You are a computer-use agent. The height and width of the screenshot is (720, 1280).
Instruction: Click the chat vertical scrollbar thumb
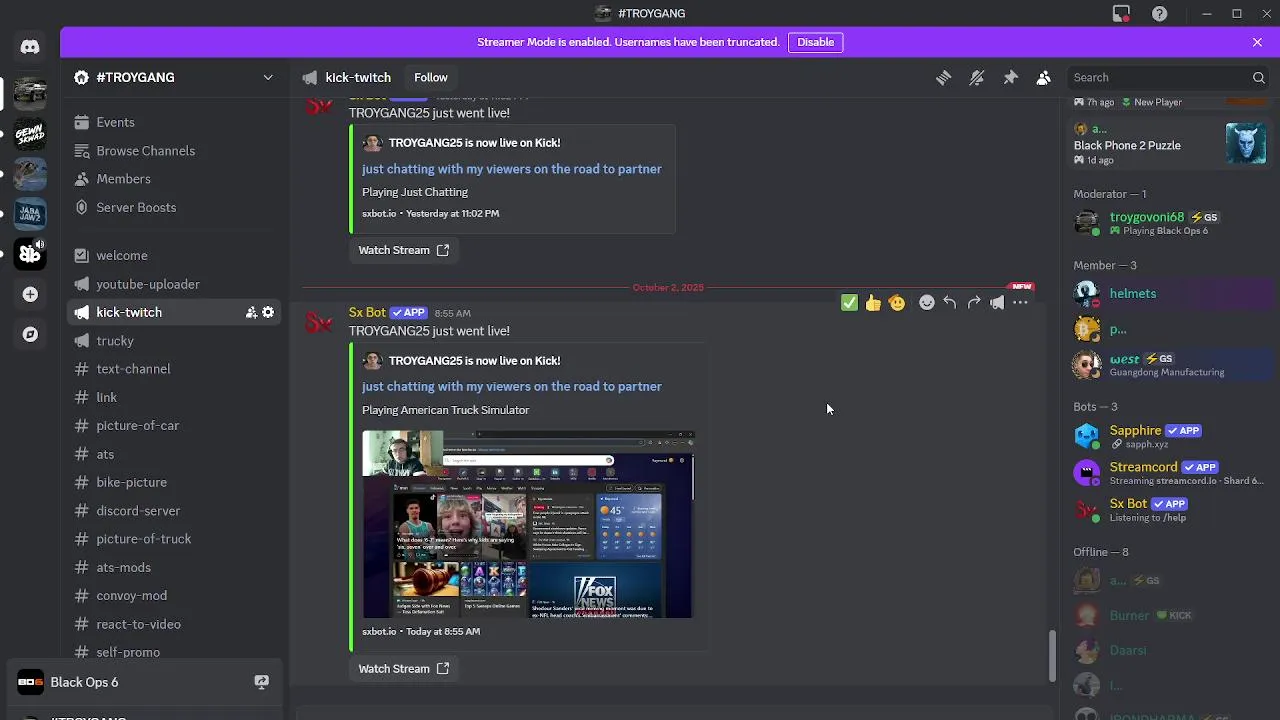point(1051,654)
